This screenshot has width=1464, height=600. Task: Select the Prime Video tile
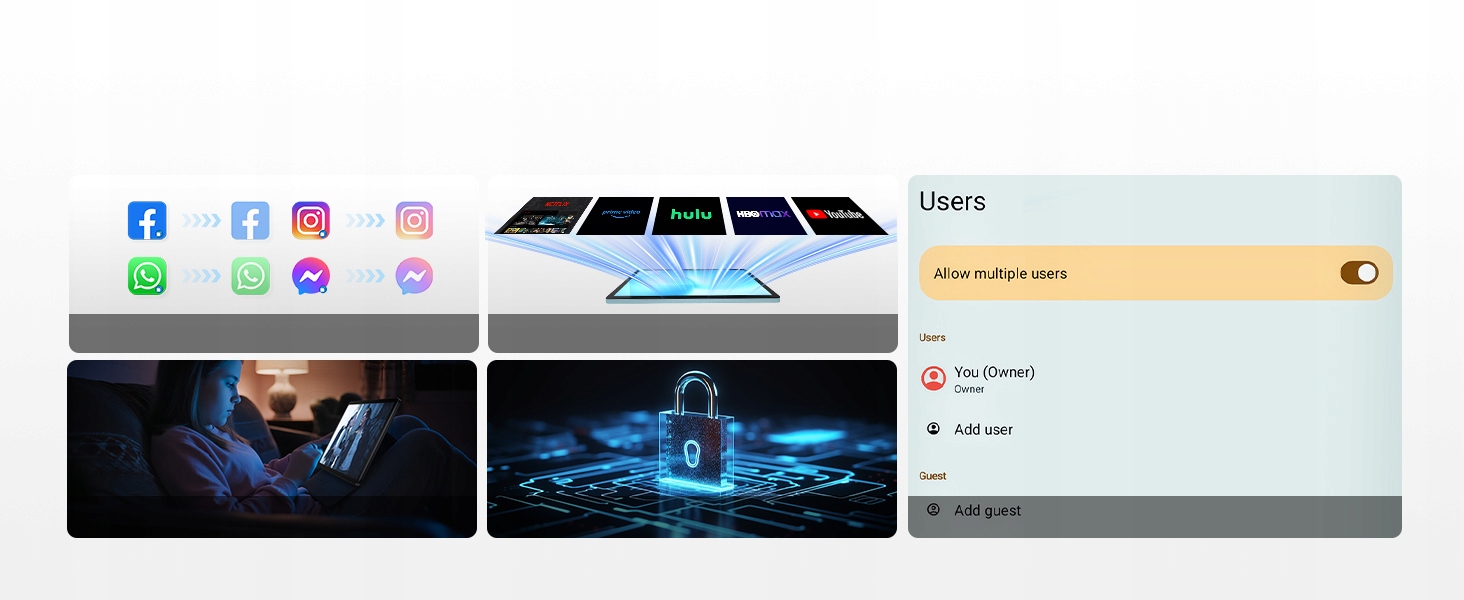[x=616, y=216]
